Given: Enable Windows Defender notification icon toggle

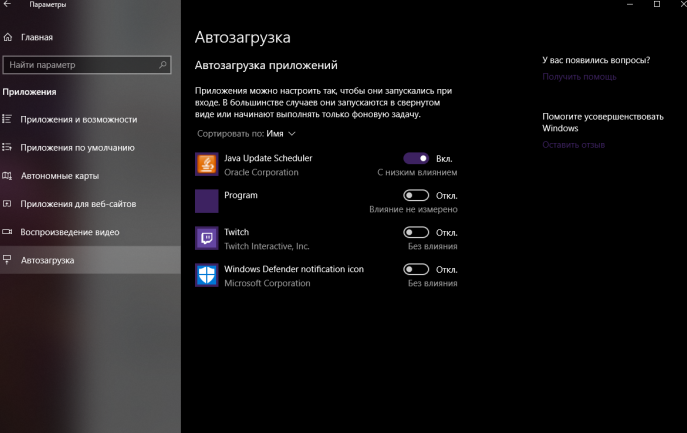Looking at the screenshot, I should [x=416, y=269].
